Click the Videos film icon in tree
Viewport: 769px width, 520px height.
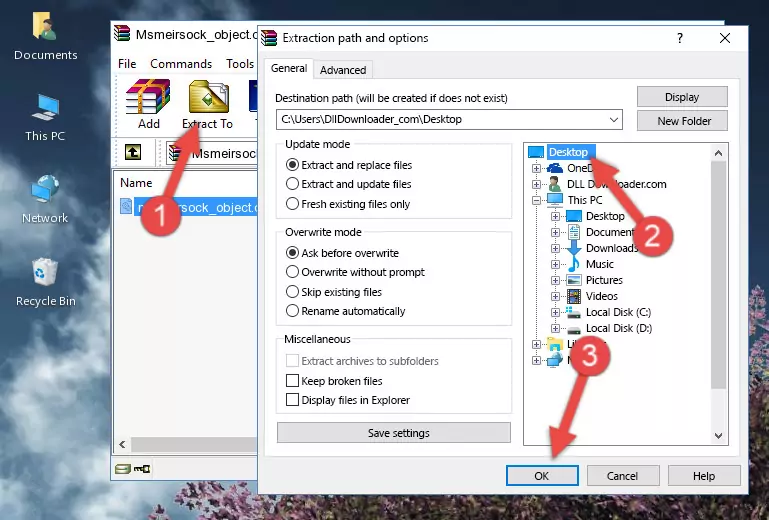coord(573,296)
